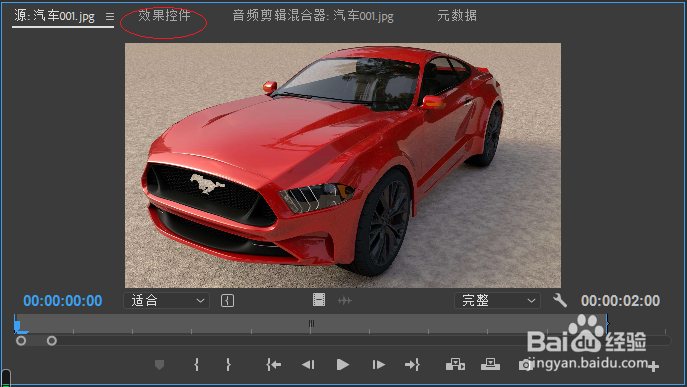Click the left zoom scroll bar handle
Image resolution: width=687 pixels, height=387 pixels.
click(x=21, y=341)
